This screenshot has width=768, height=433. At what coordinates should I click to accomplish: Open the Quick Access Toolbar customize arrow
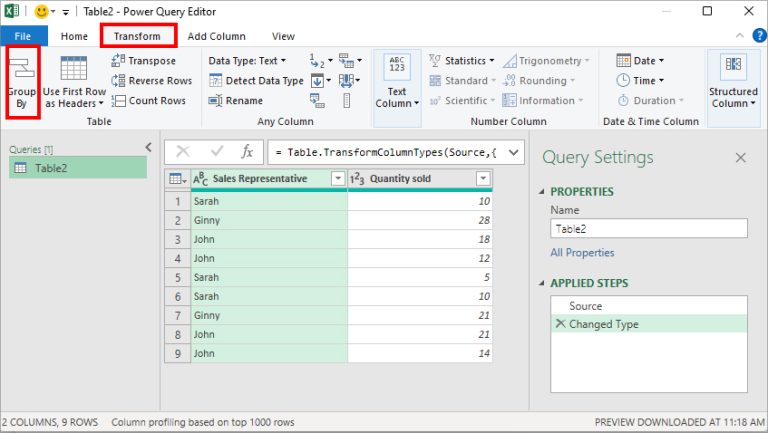(65, 12)
